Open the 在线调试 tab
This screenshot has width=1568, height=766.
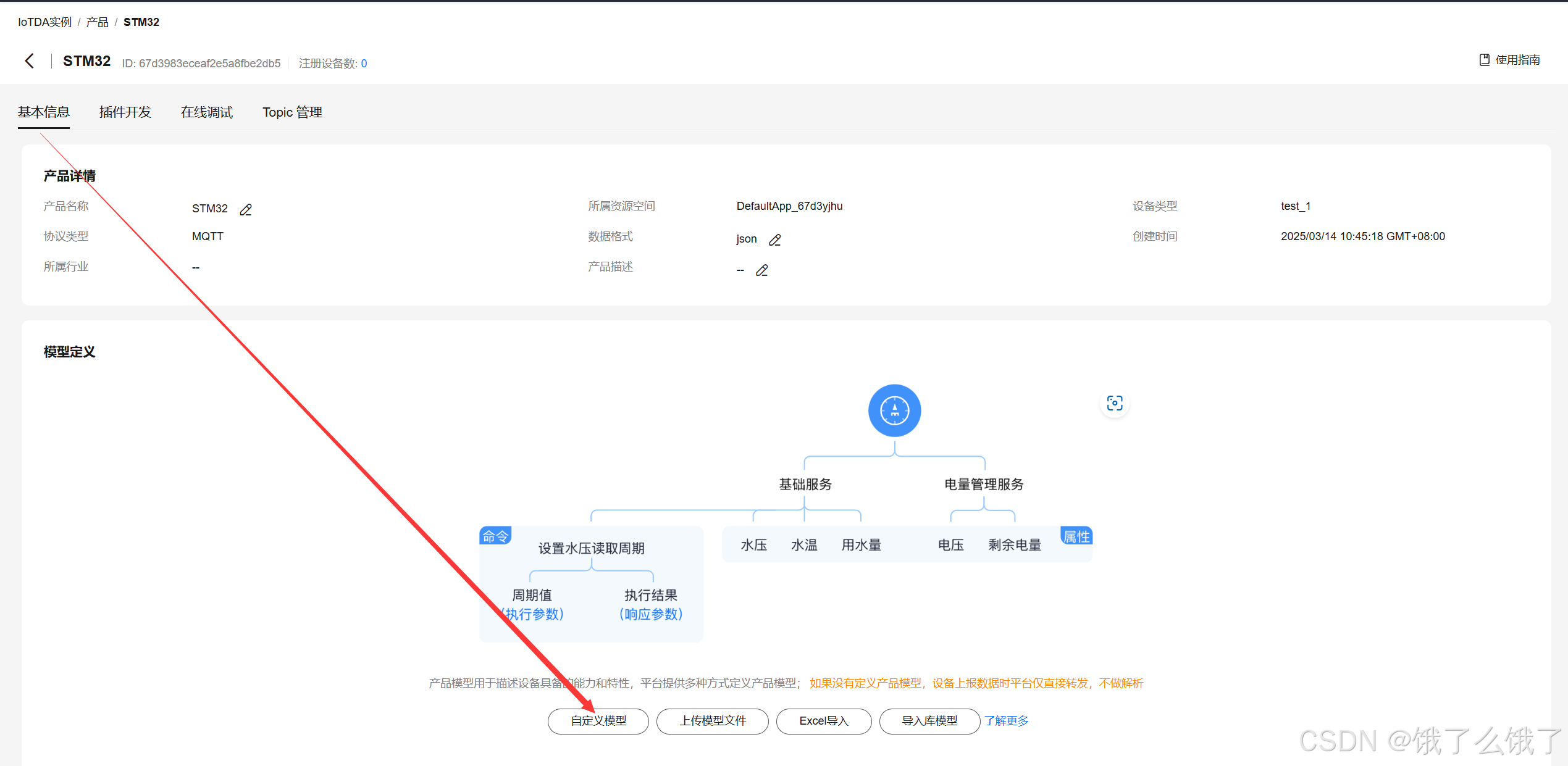click(207, 112)
